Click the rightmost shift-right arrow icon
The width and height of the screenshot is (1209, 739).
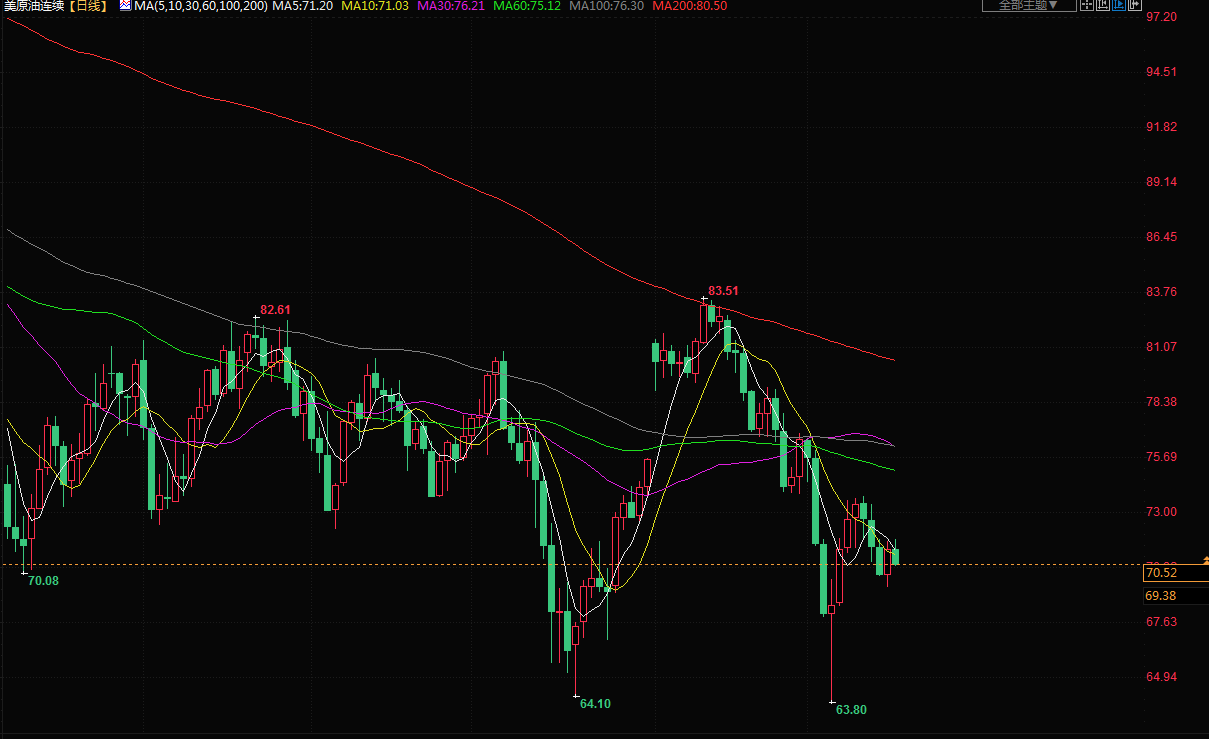tap(1135, 5)
